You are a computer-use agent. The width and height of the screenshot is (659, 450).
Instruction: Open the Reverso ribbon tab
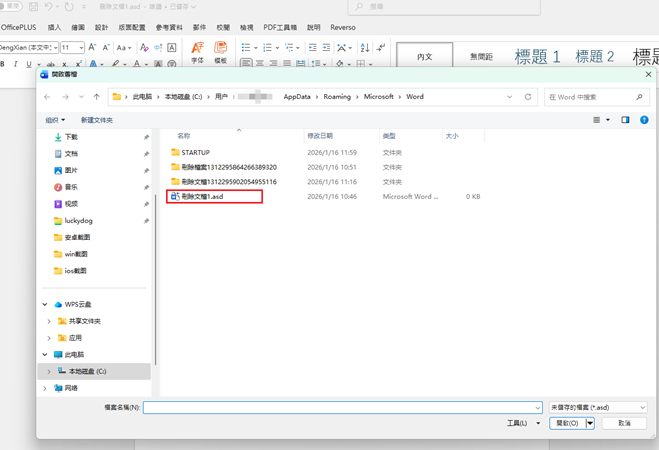343,27
